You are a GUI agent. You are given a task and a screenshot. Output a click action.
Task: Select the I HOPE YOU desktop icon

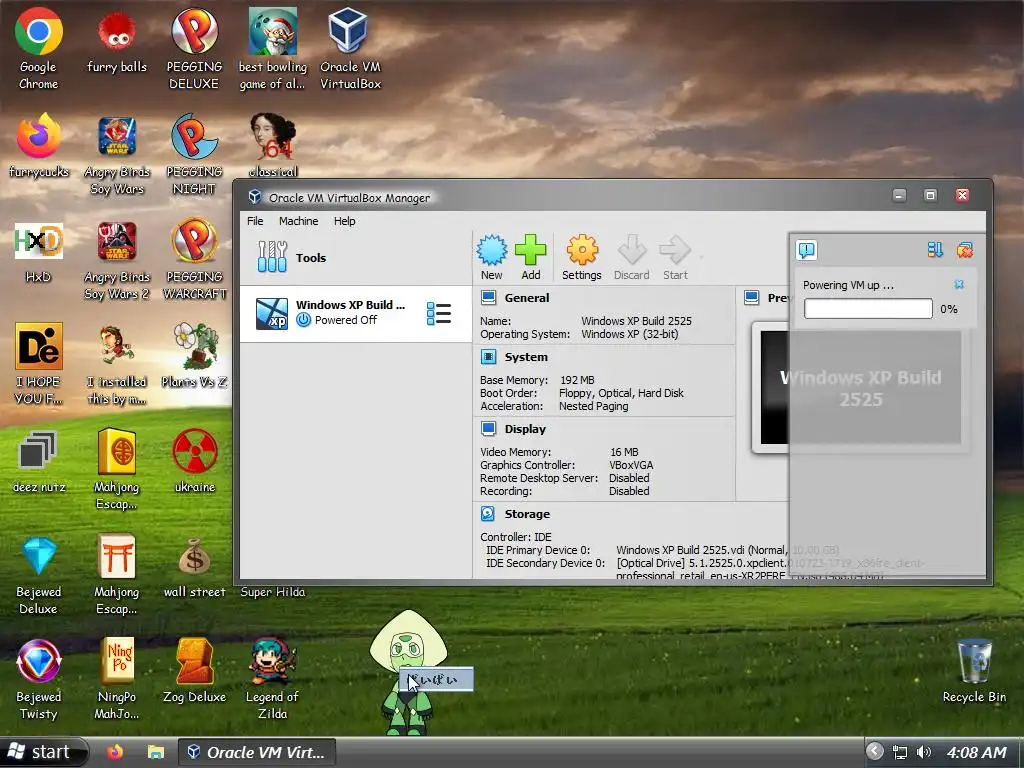click(x=39, y=363)
